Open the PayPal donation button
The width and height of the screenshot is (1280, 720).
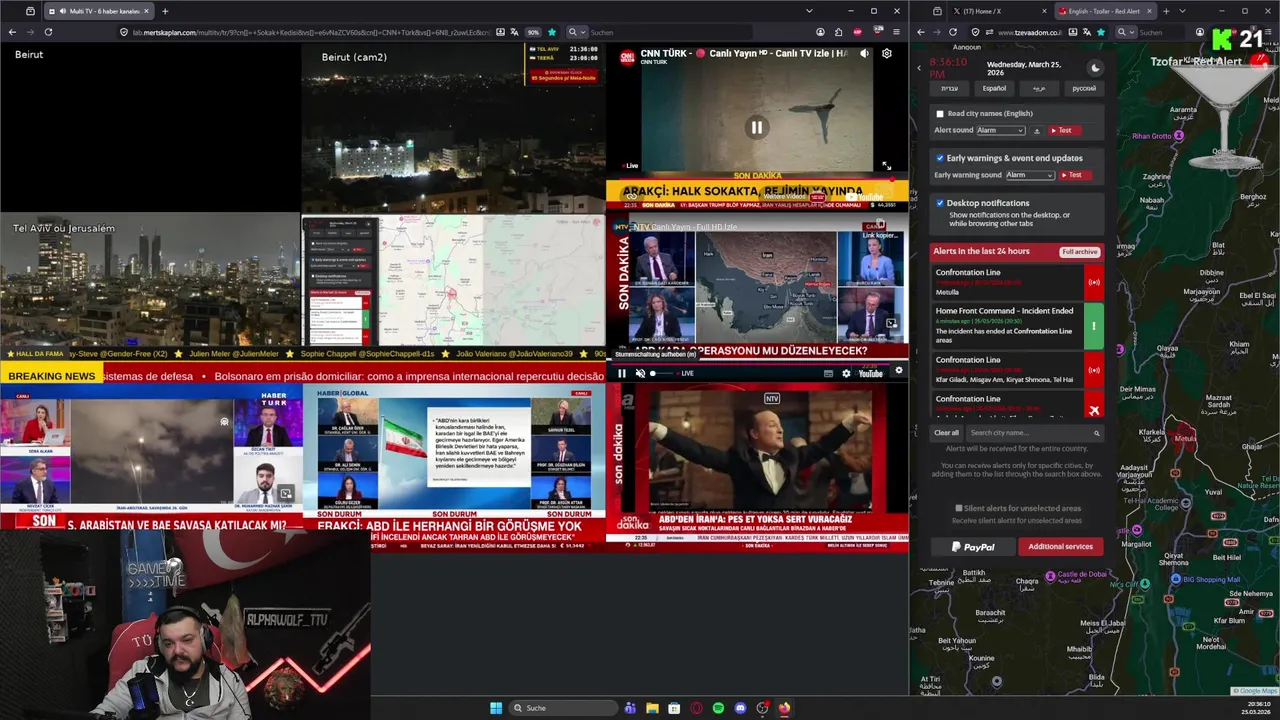tap(973, 547)
